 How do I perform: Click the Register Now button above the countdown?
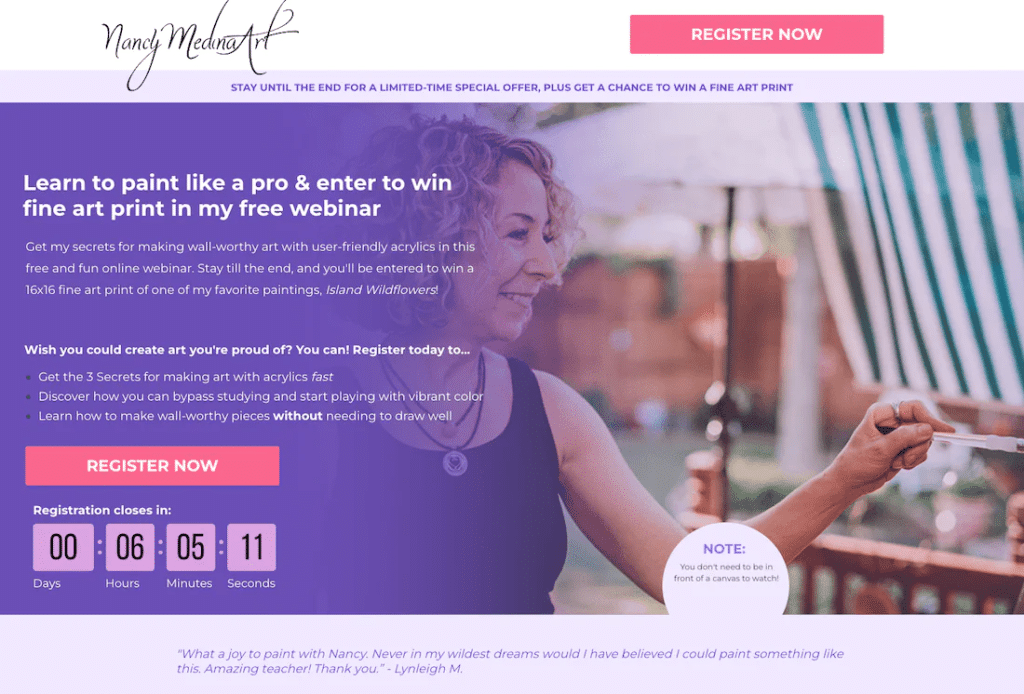point(152,465)
